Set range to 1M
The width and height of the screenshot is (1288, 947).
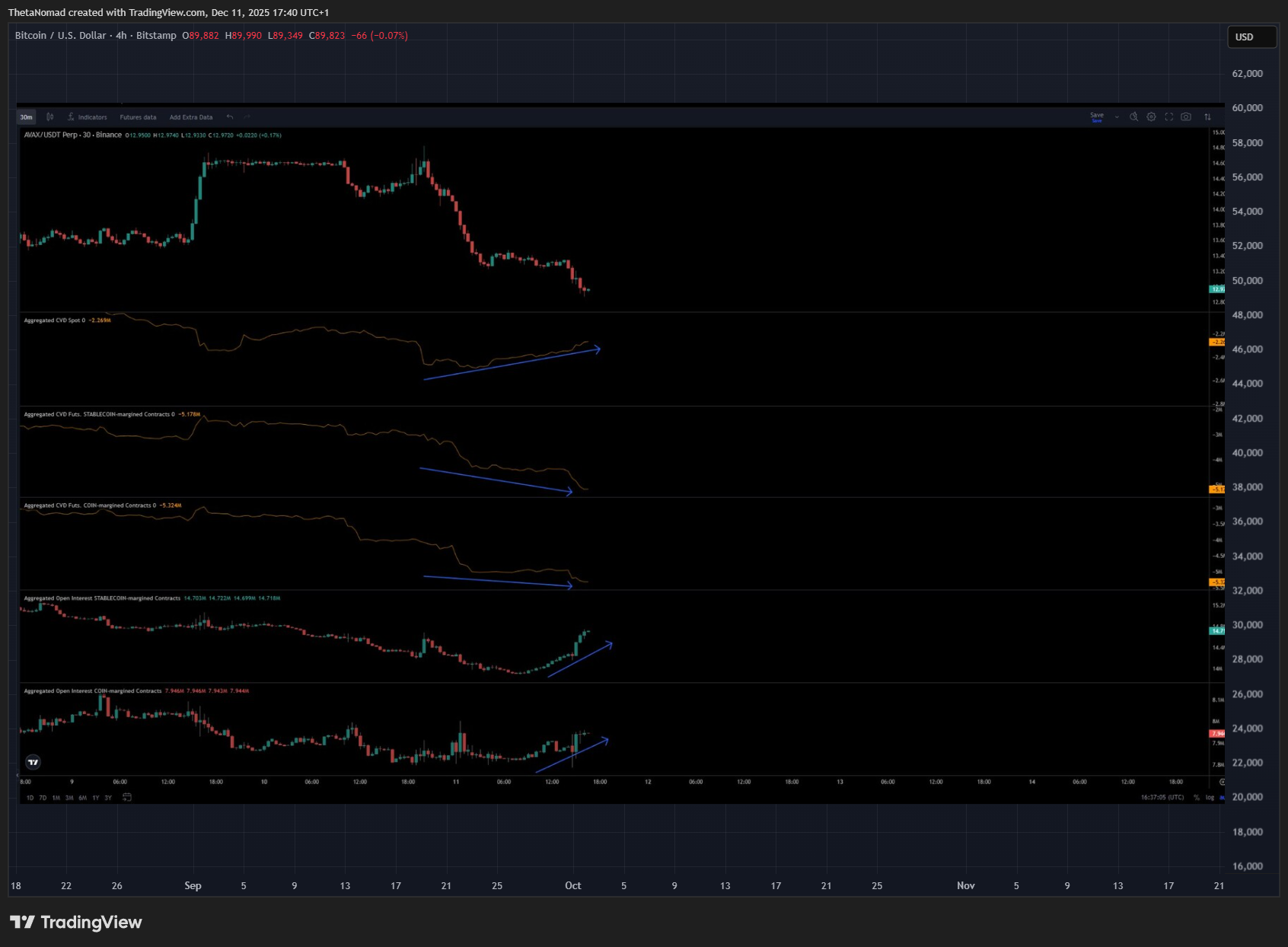tap(56, 798)
